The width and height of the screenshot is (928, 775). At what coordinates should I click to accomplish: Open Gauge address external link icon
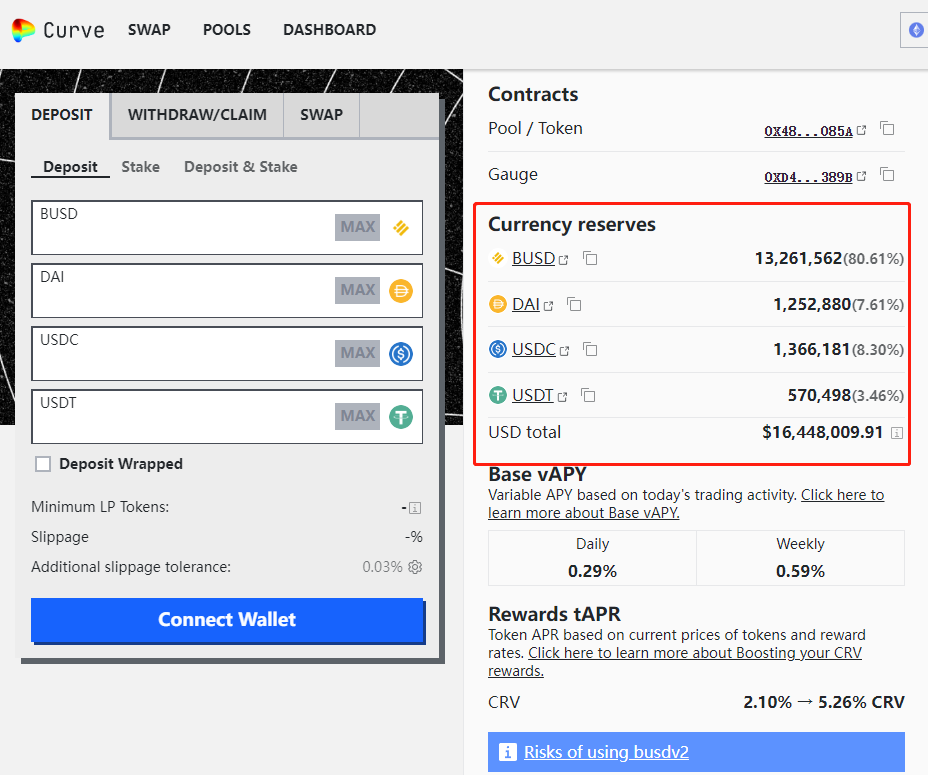(x=862, y=176)
